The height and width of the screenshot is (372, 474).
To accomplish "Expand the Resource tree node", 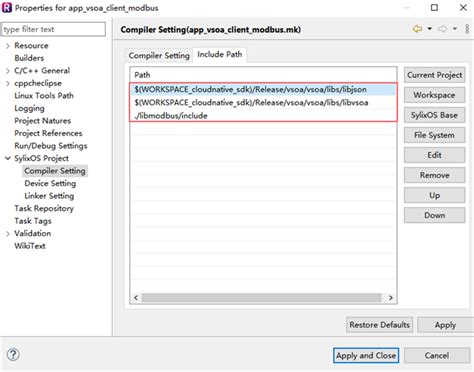I will click(8, 46).
